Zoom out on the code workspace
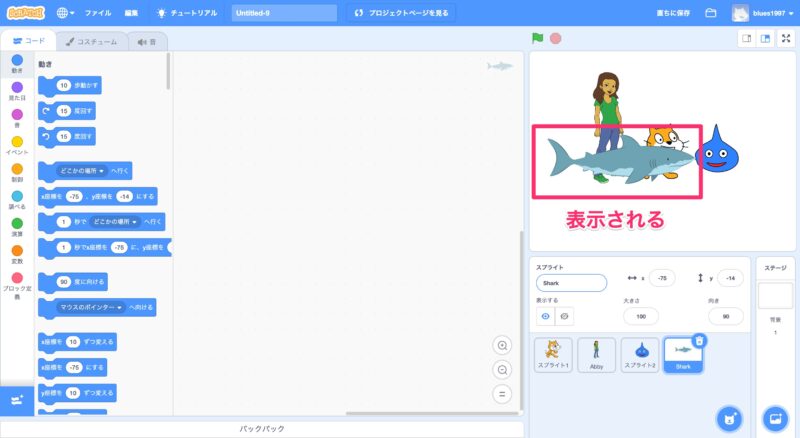 click(503, 369)
